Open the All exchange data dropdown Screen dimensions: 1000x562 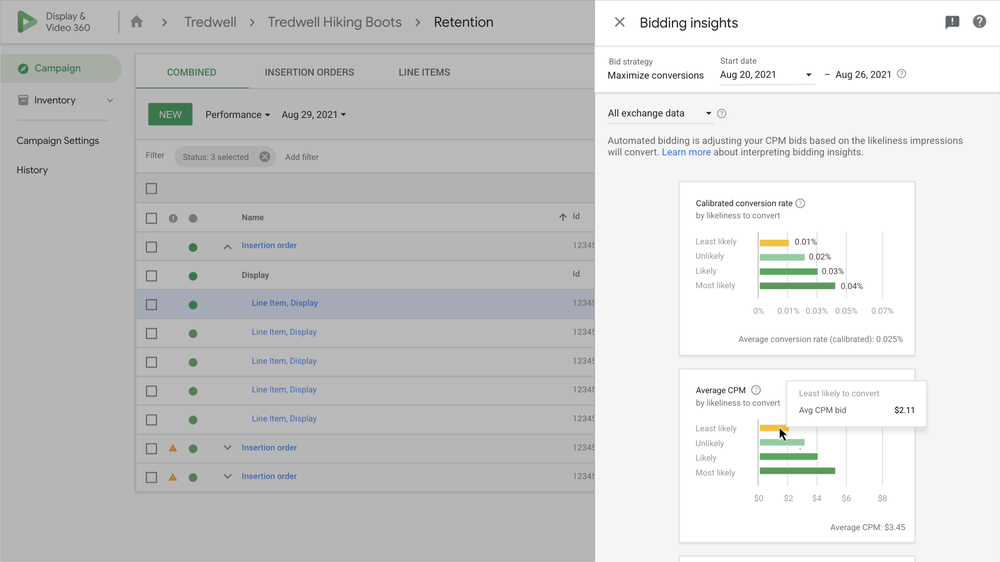659,114
